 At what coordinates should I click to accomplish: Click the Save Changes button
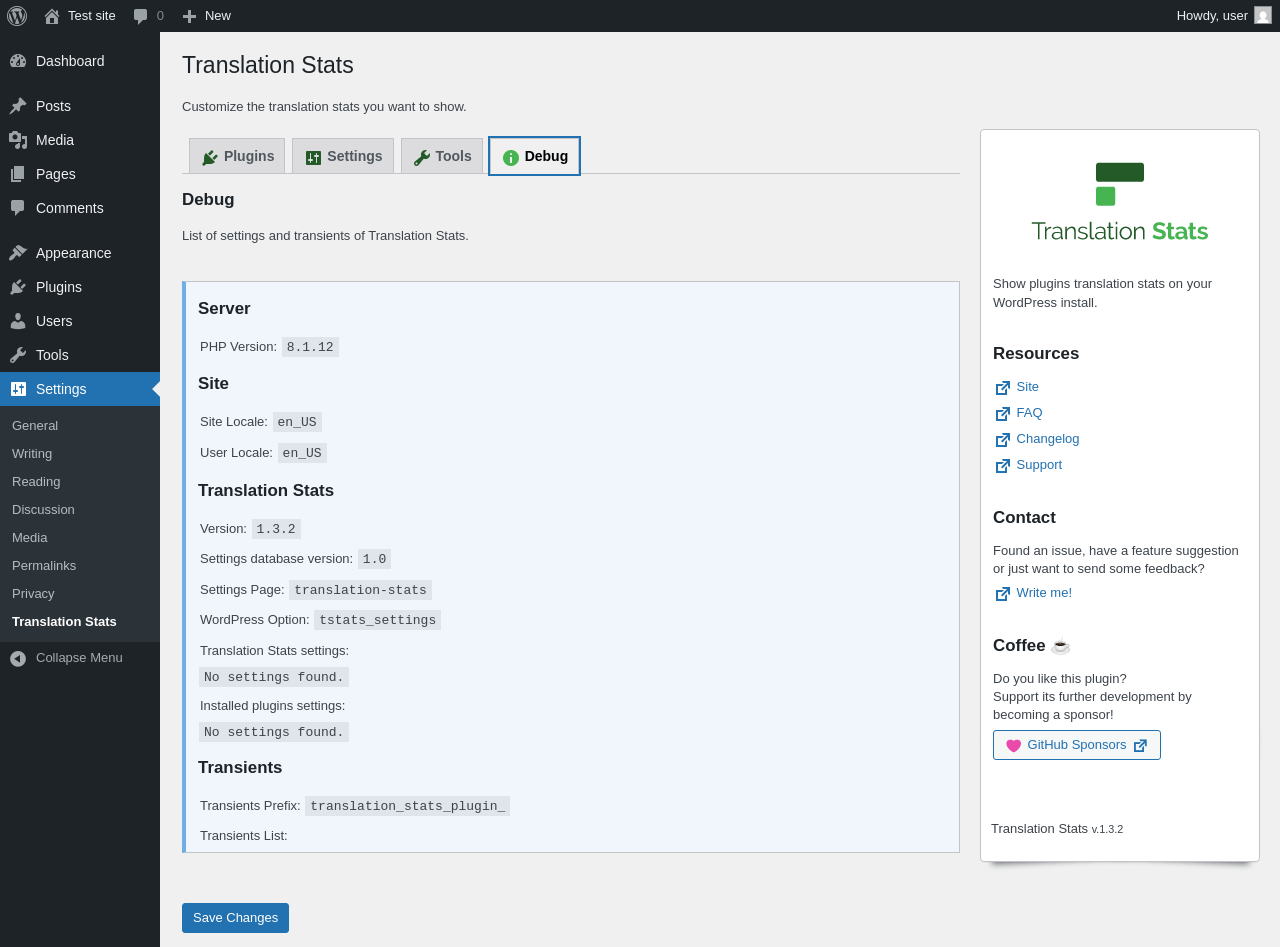[x=235, y=918]
